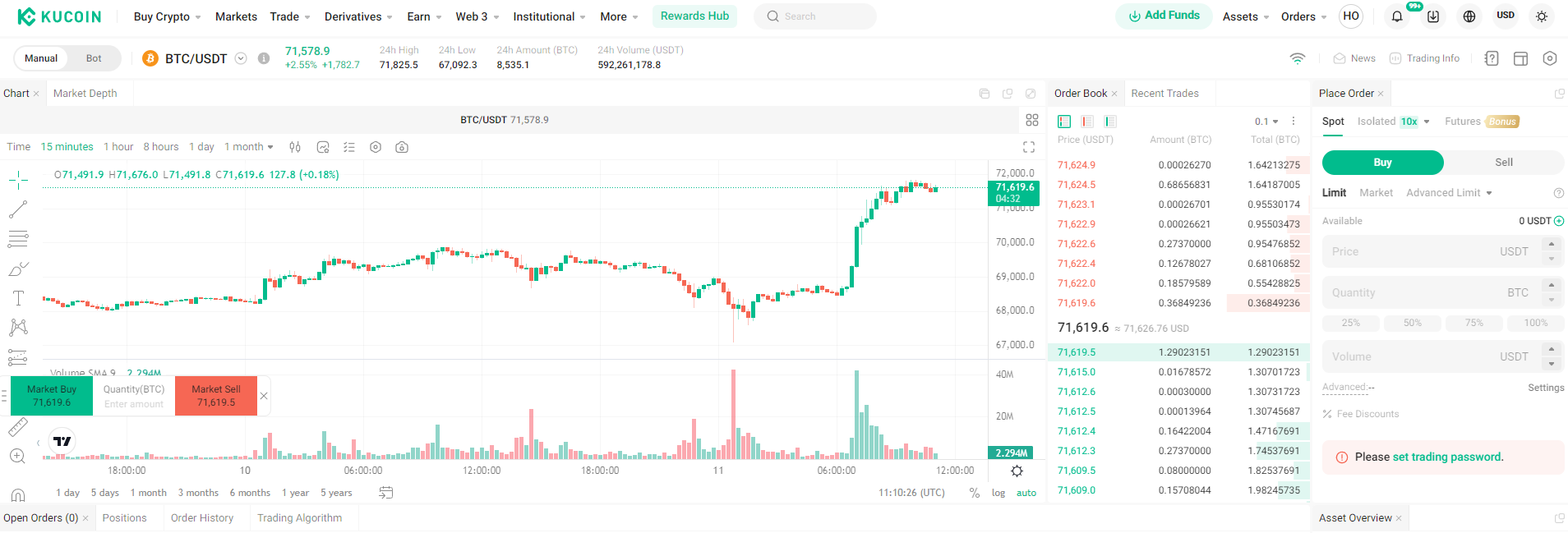Select the Buy side toggle
The height and width of the screenshot is (533, 1568).
click(x=1383, y=163)
